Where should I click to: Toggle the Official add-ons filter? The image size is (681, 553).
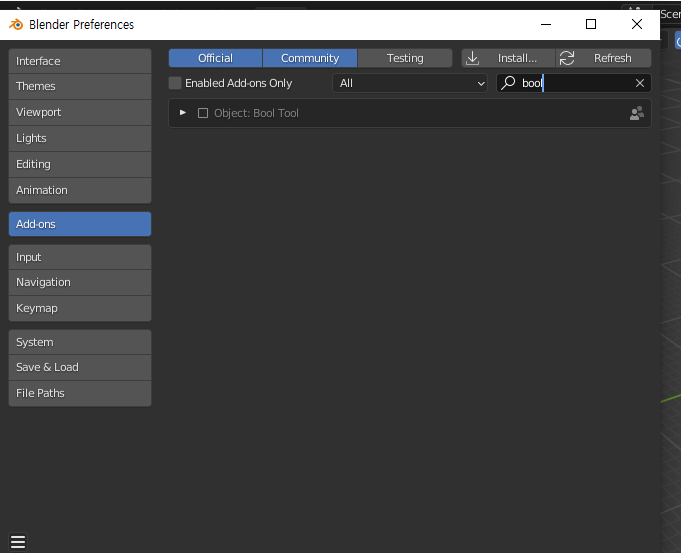(x=215, y=58)
